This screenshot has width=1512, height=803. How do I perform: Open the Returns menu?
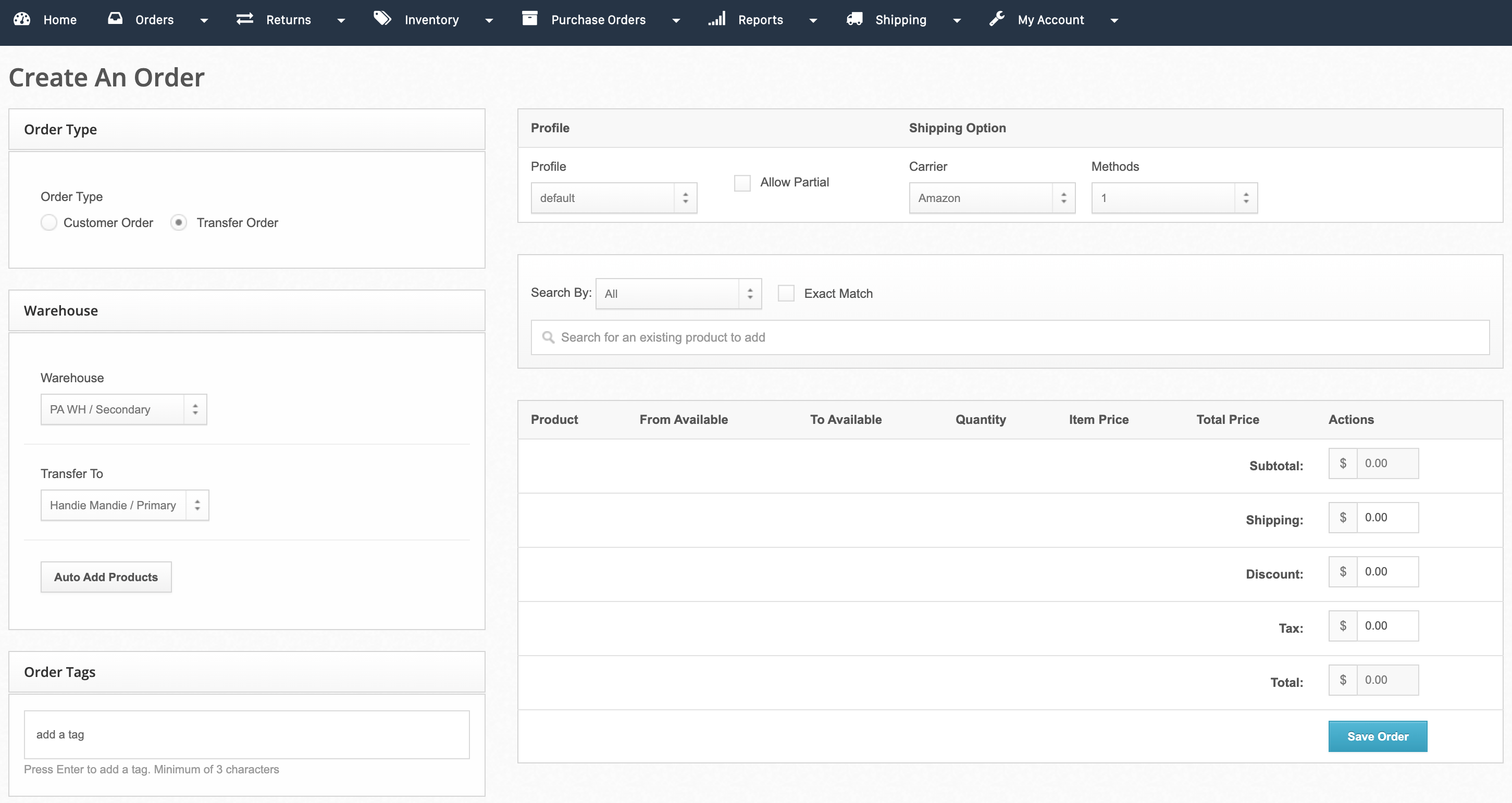pos(288,20)
